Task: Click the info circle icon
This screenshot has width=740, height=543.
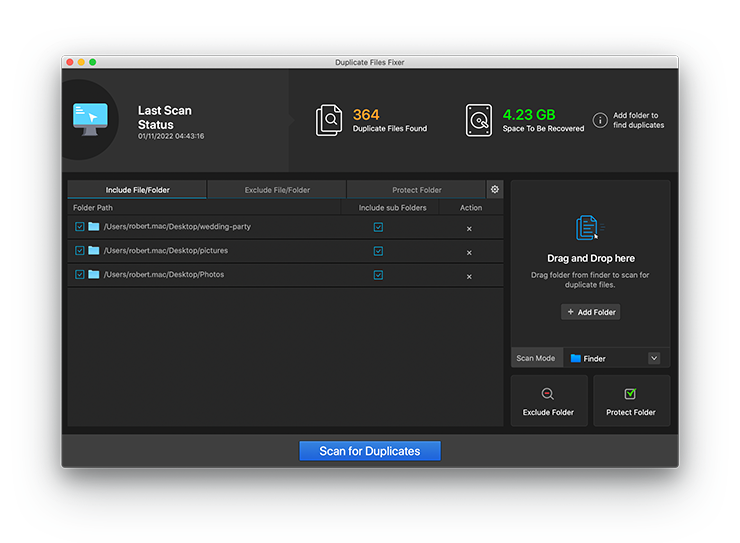Action: [600, 120]
